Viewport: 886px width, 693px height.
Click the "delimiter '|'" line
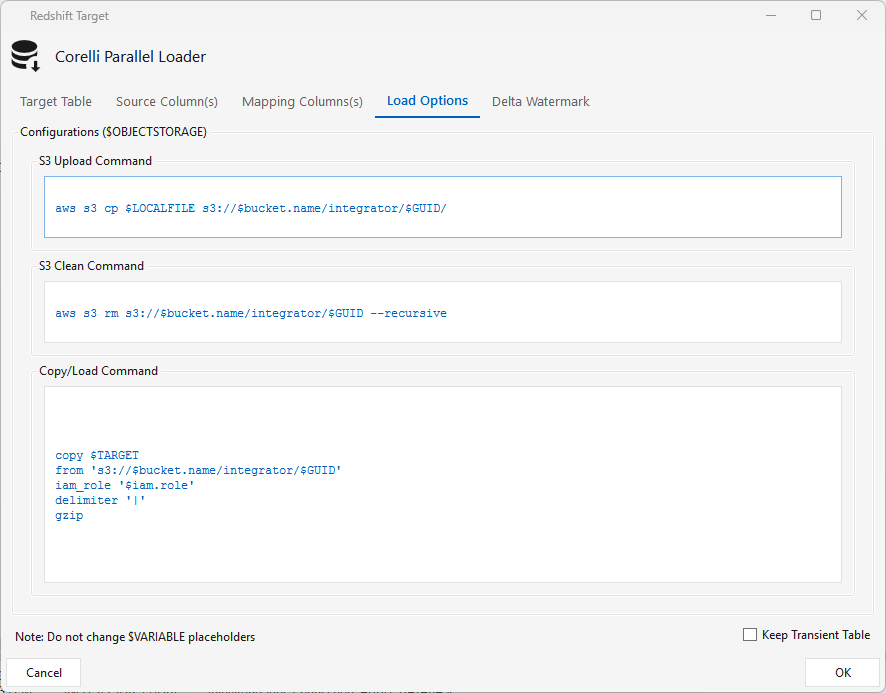(x=100, y=500)
